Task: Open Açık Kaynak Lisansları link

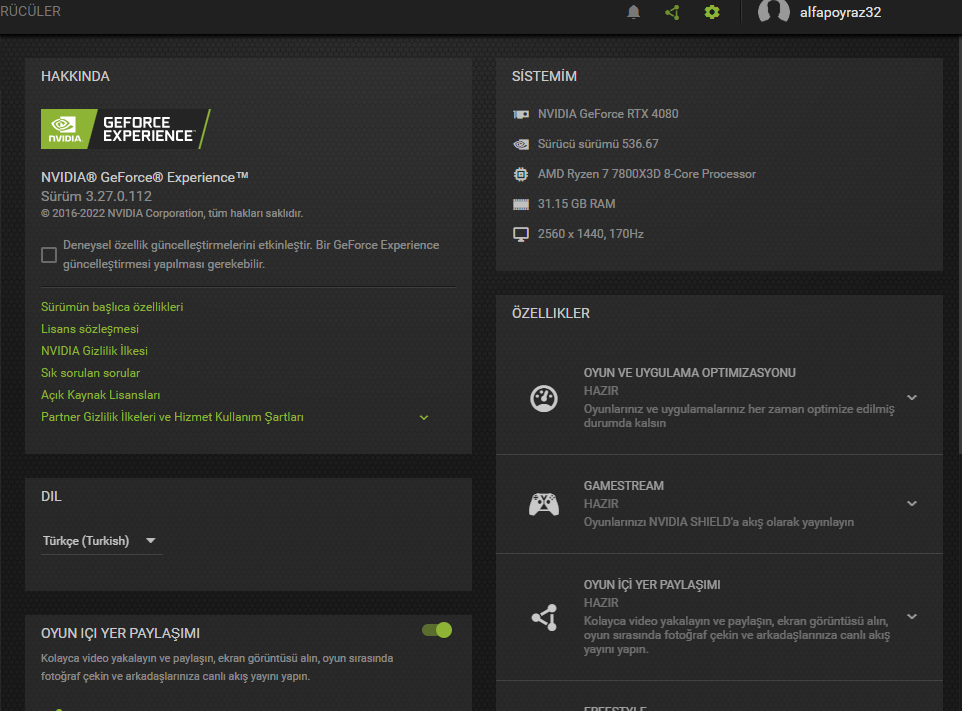Action: 101,395
